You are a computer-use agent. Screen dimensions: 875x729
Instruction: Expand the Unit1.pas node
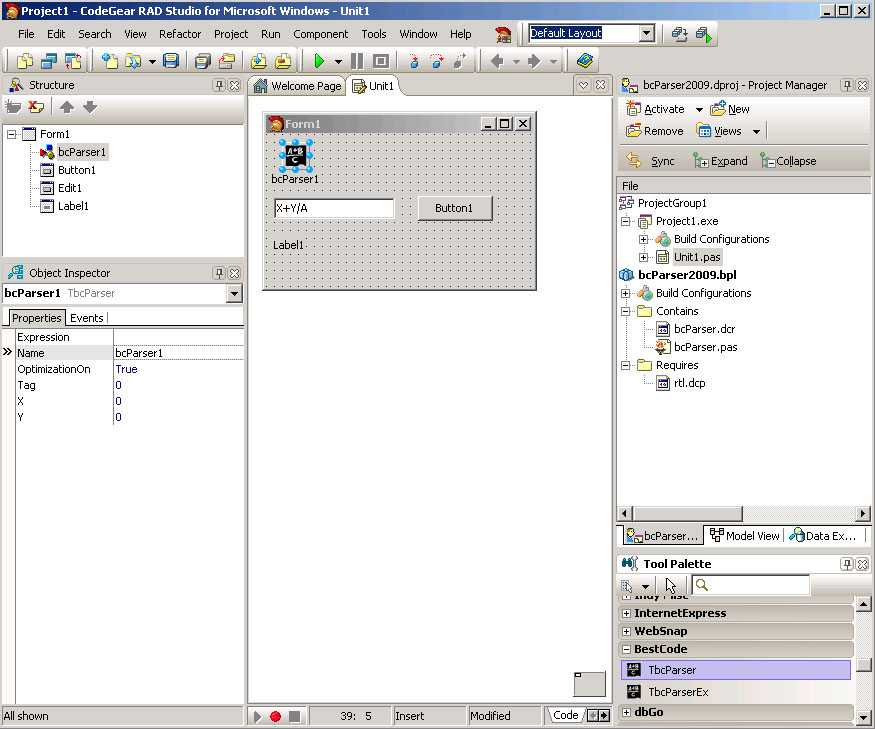(643, 257)
